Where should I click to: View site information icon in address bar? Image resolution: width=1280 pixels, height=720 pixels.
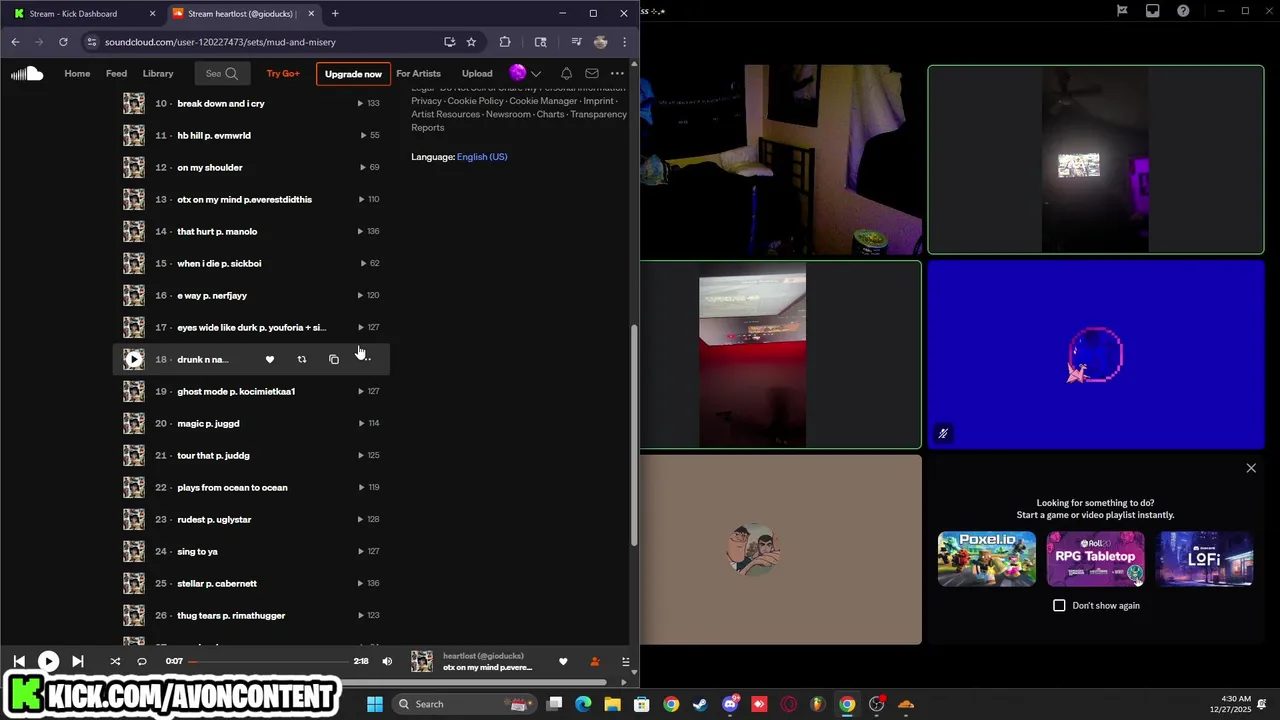(x=91, y=42)
